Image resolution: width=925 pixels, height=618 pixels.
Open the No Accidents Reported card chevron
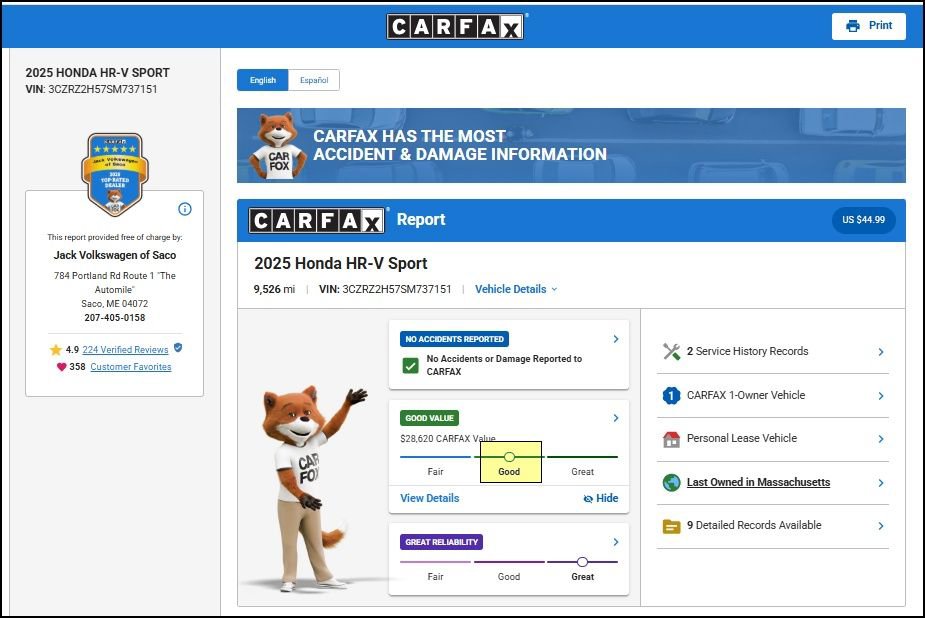pyautogui.click(x=616, y=339)
